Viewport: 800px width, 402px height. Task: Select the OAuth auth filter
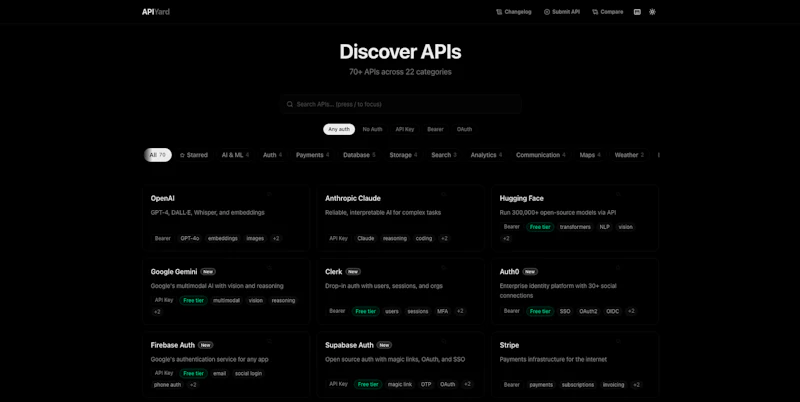tap(464, 129)
